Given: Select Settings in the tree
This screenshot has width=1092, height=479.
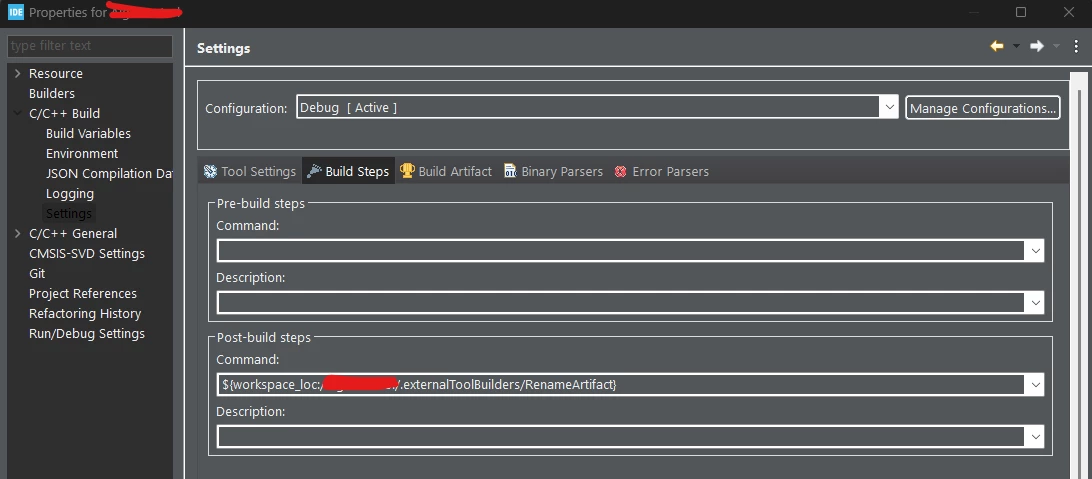Looking at the screenshot, I should point(69,213).
